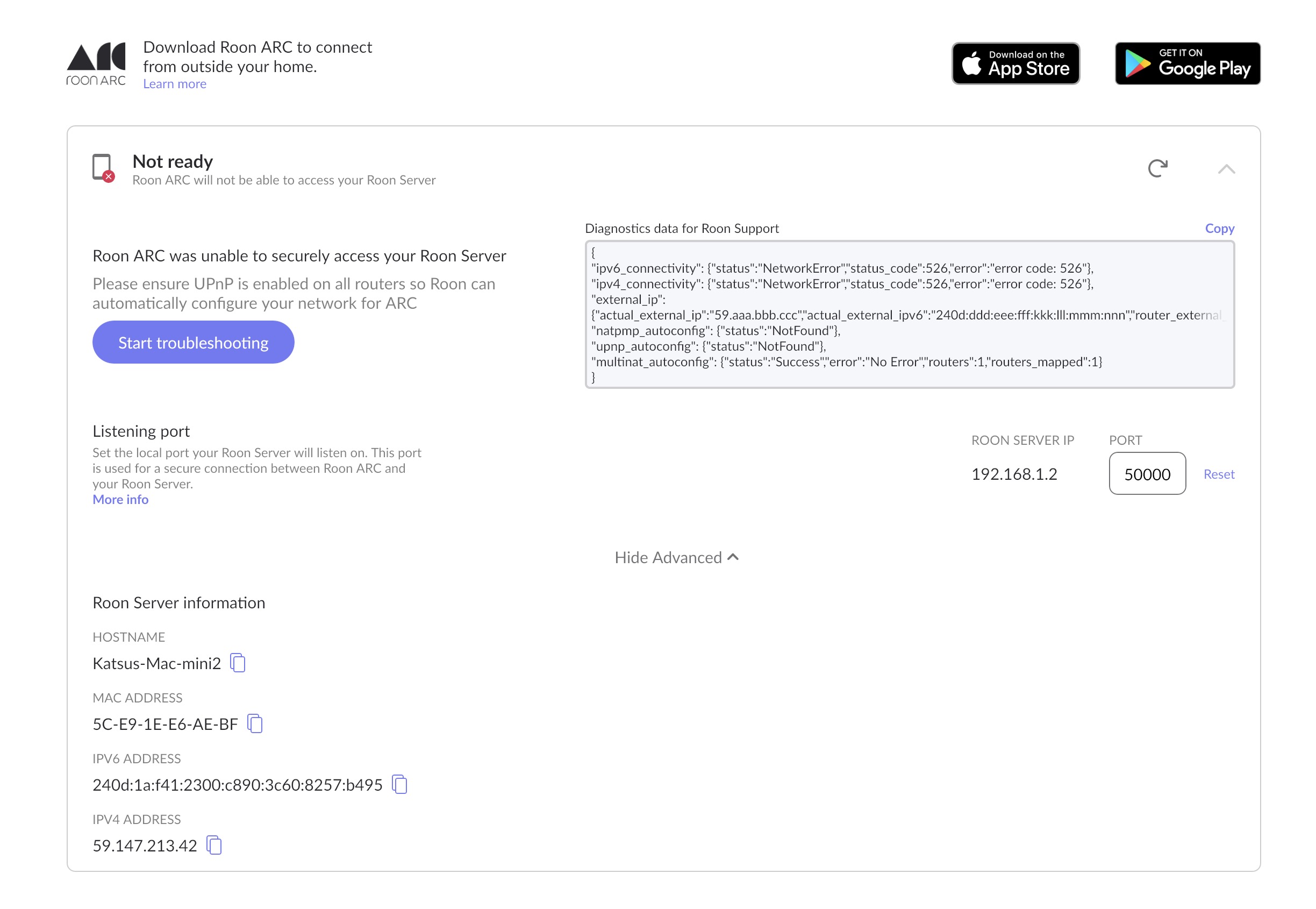Viewport: 1316px width, 909px height.
Task: Click the Roon ARC logo
Action: click(x=96, y=64)
